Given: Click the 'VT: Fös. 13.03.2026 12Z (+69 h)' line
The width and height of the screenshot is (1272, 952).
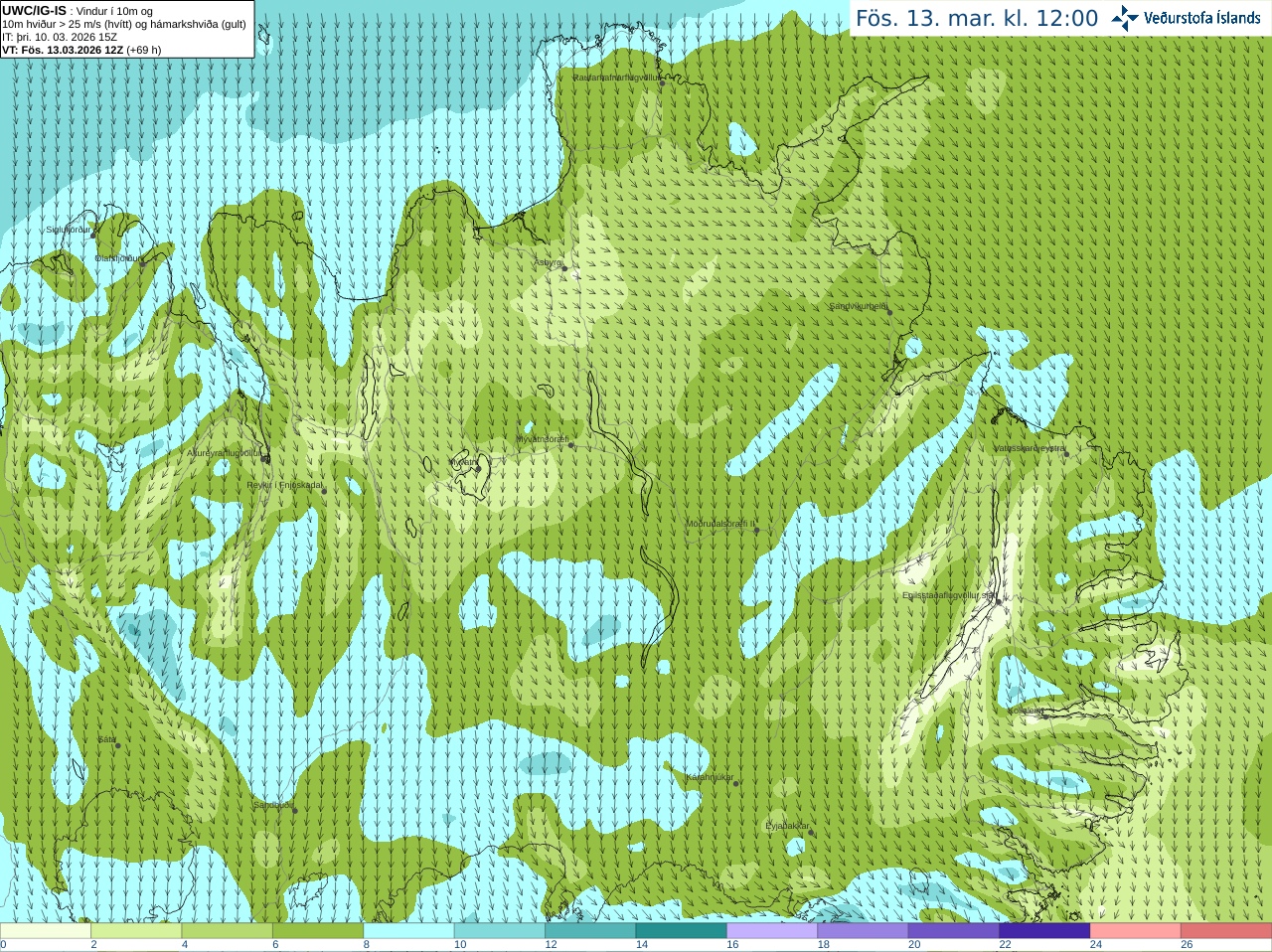Looking at the screenshot, I should tap(81, 50).
